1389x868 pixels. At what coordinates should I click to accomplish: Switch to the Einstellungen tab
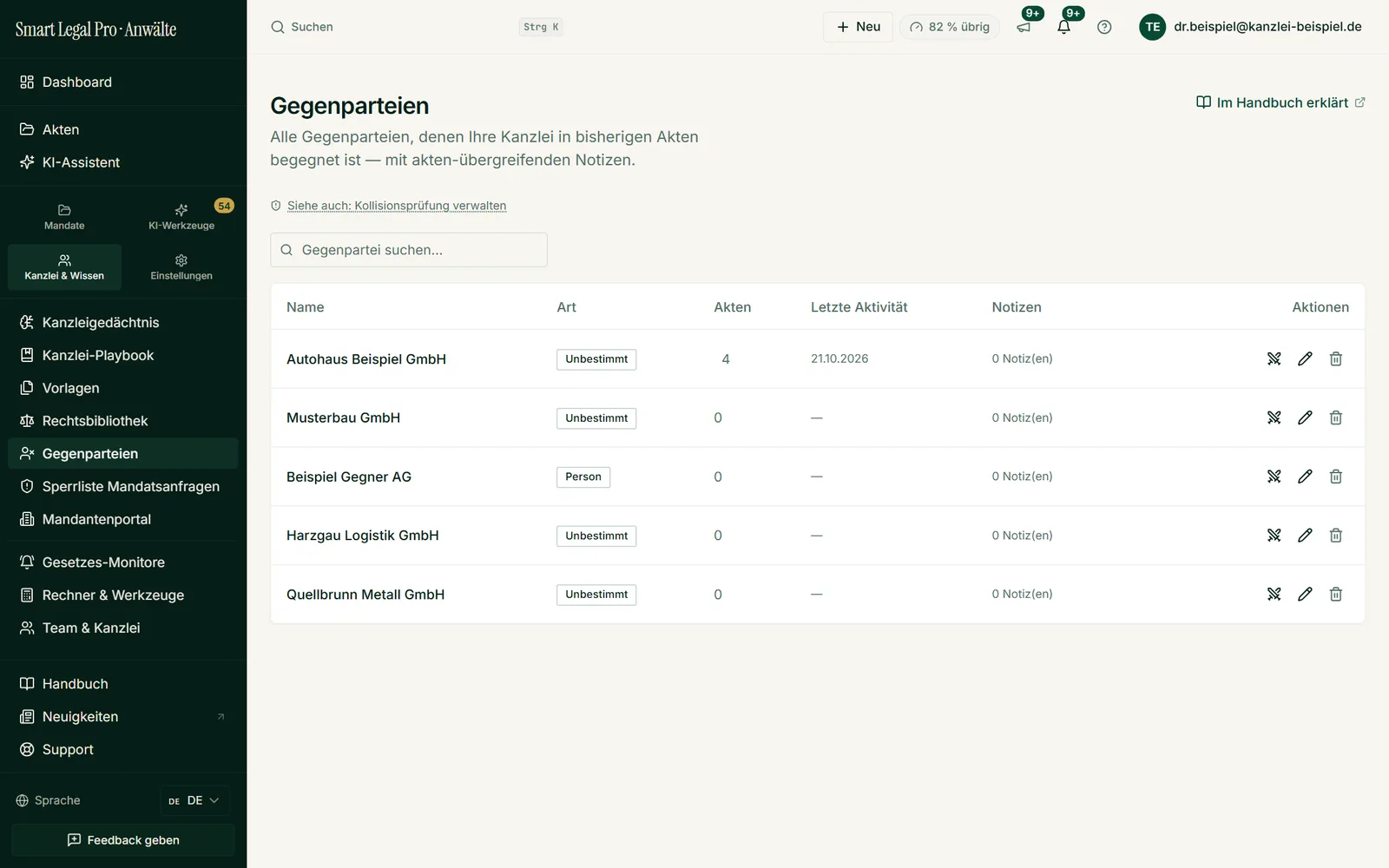tap(181, 267)
